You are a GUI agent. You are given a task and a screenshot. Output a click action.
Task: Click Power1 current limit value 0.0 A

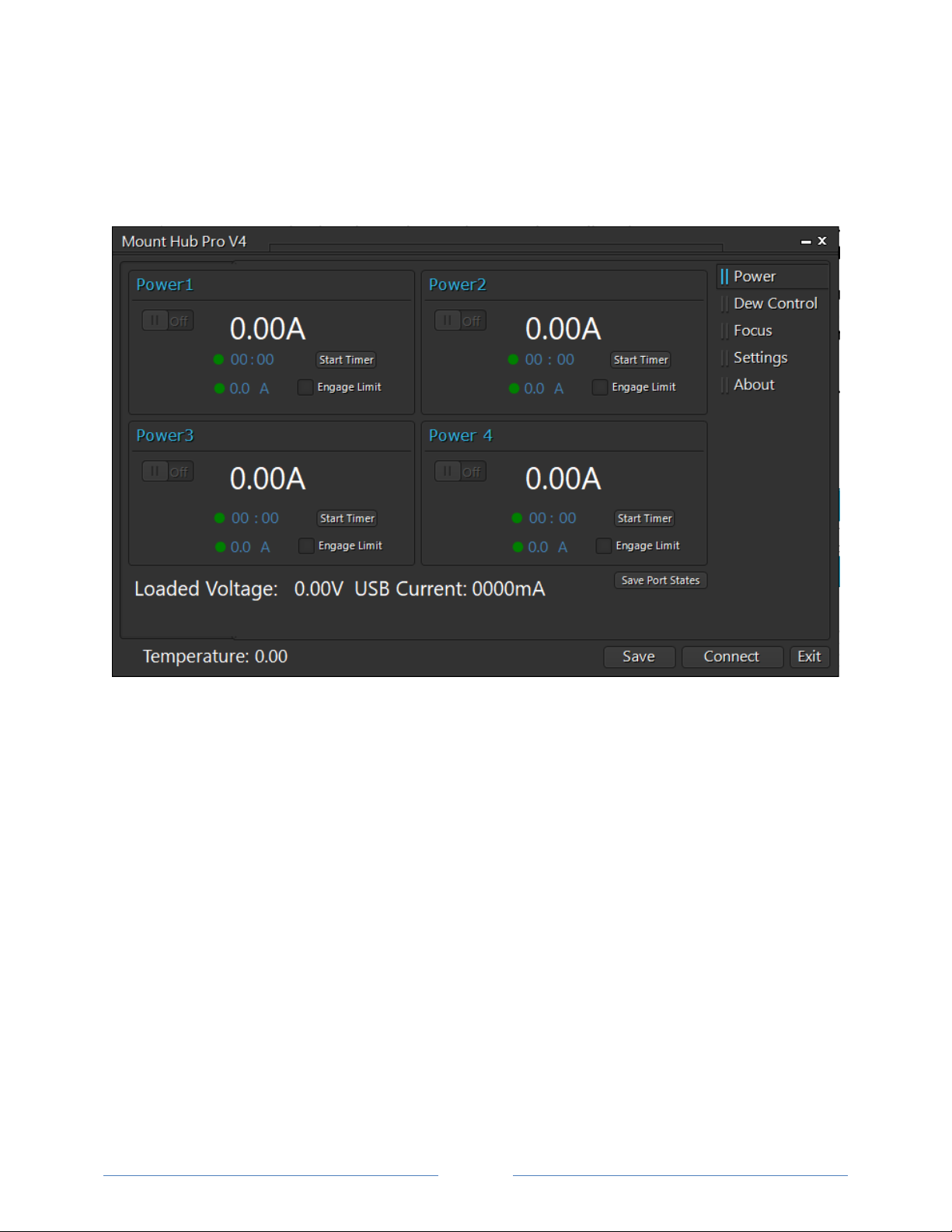pos(249,389)
